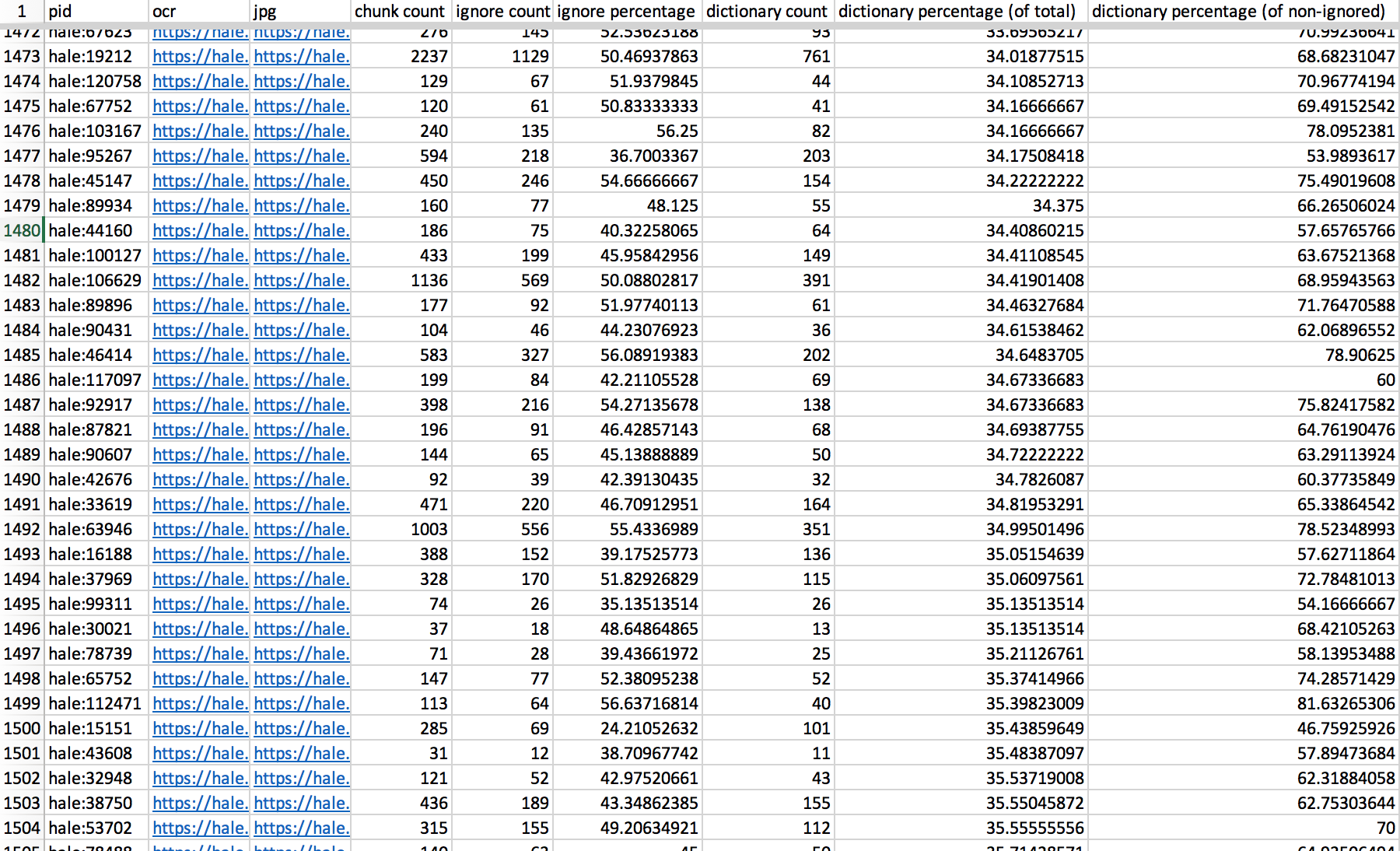Click cell hale:43608
Screen dimensions: 1400x851
point(96,753)
